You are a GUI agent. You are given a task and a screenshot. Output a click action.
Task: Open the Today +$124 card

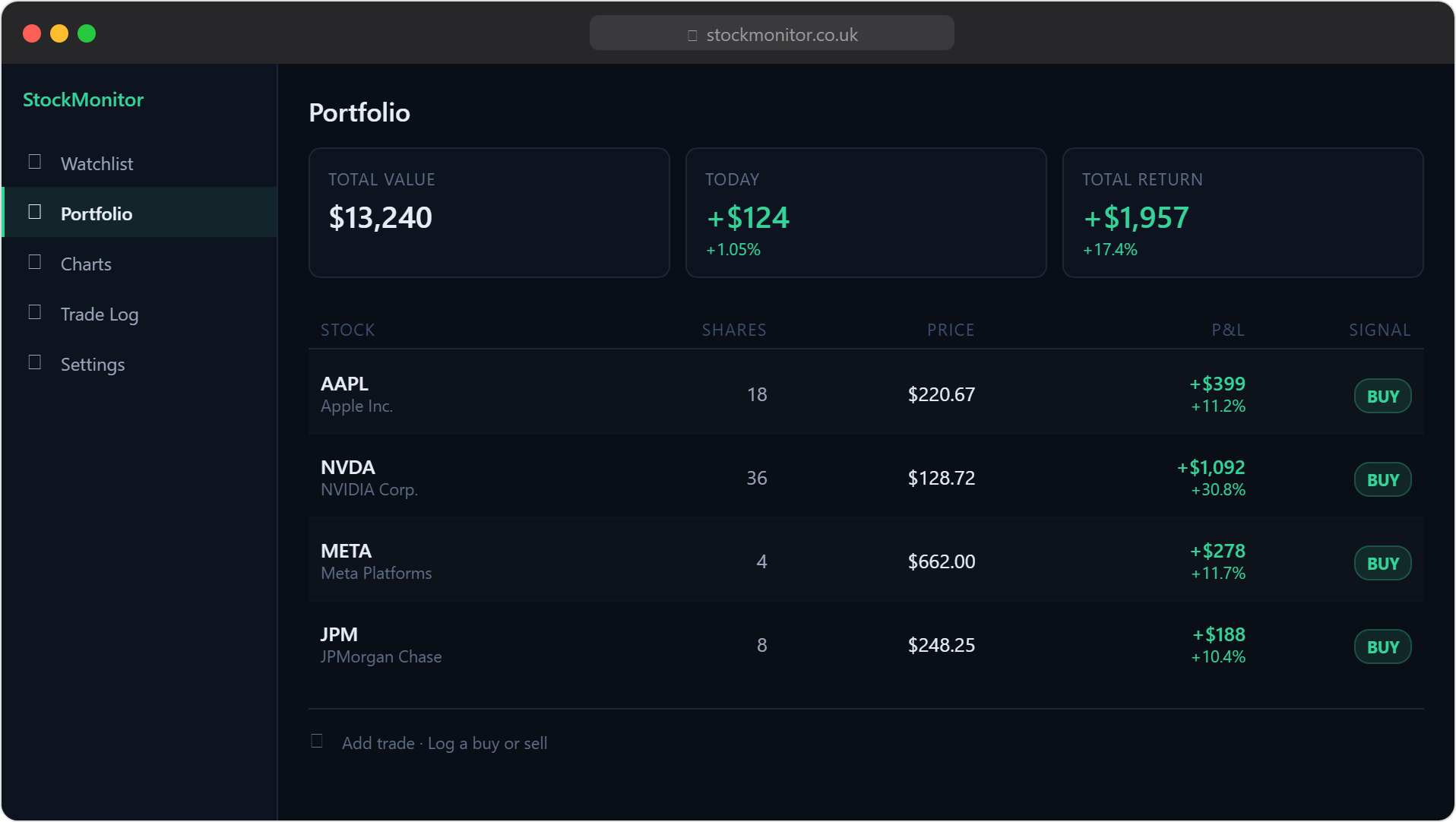tap(866, 213)
